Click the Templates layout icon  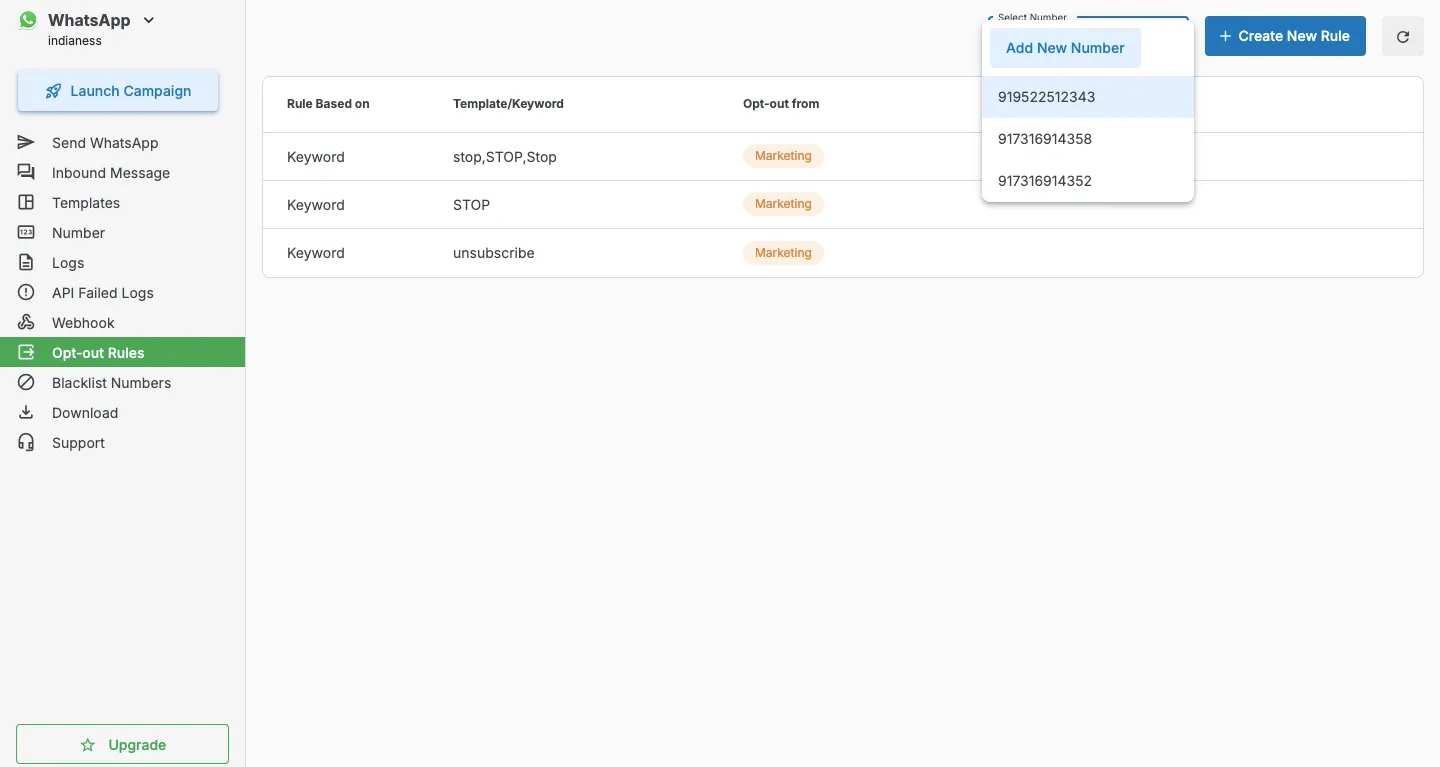(26, 203)
